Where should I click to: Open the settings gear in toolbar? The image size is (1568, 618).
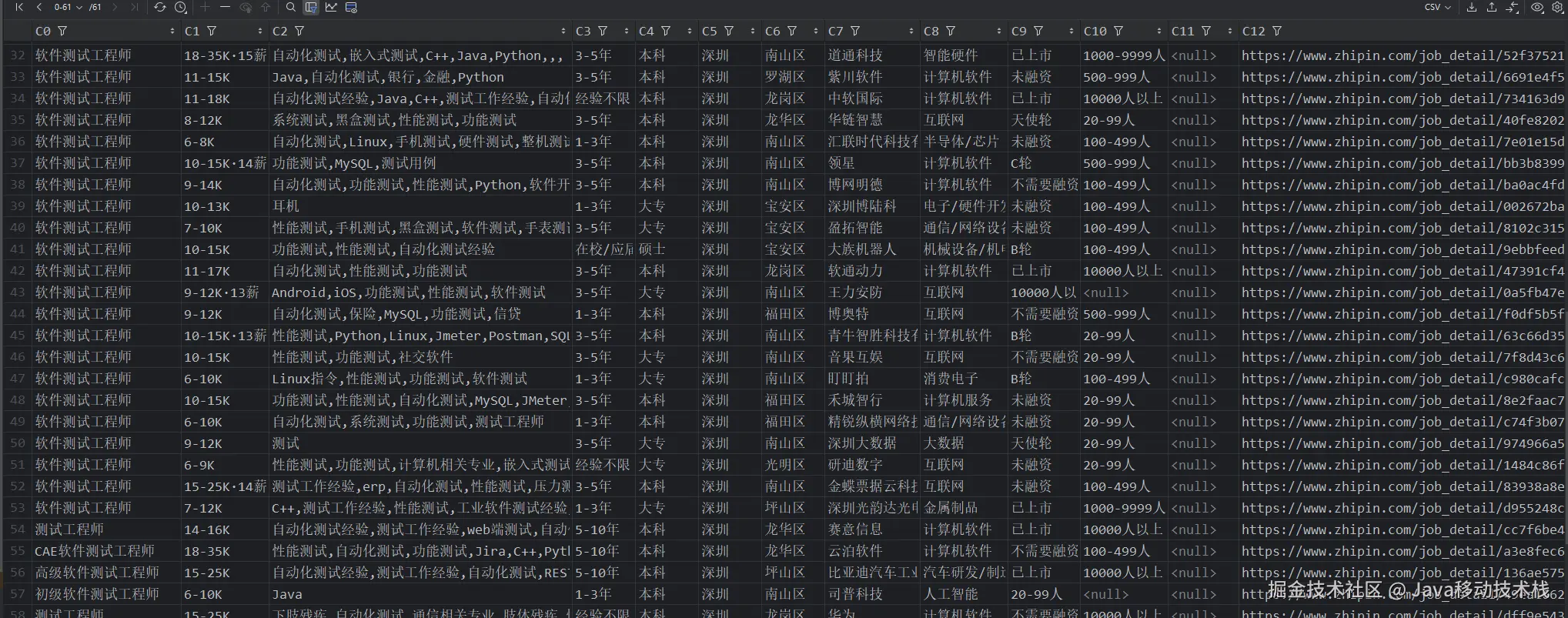pyautogui.click(x=1557, y=7)
